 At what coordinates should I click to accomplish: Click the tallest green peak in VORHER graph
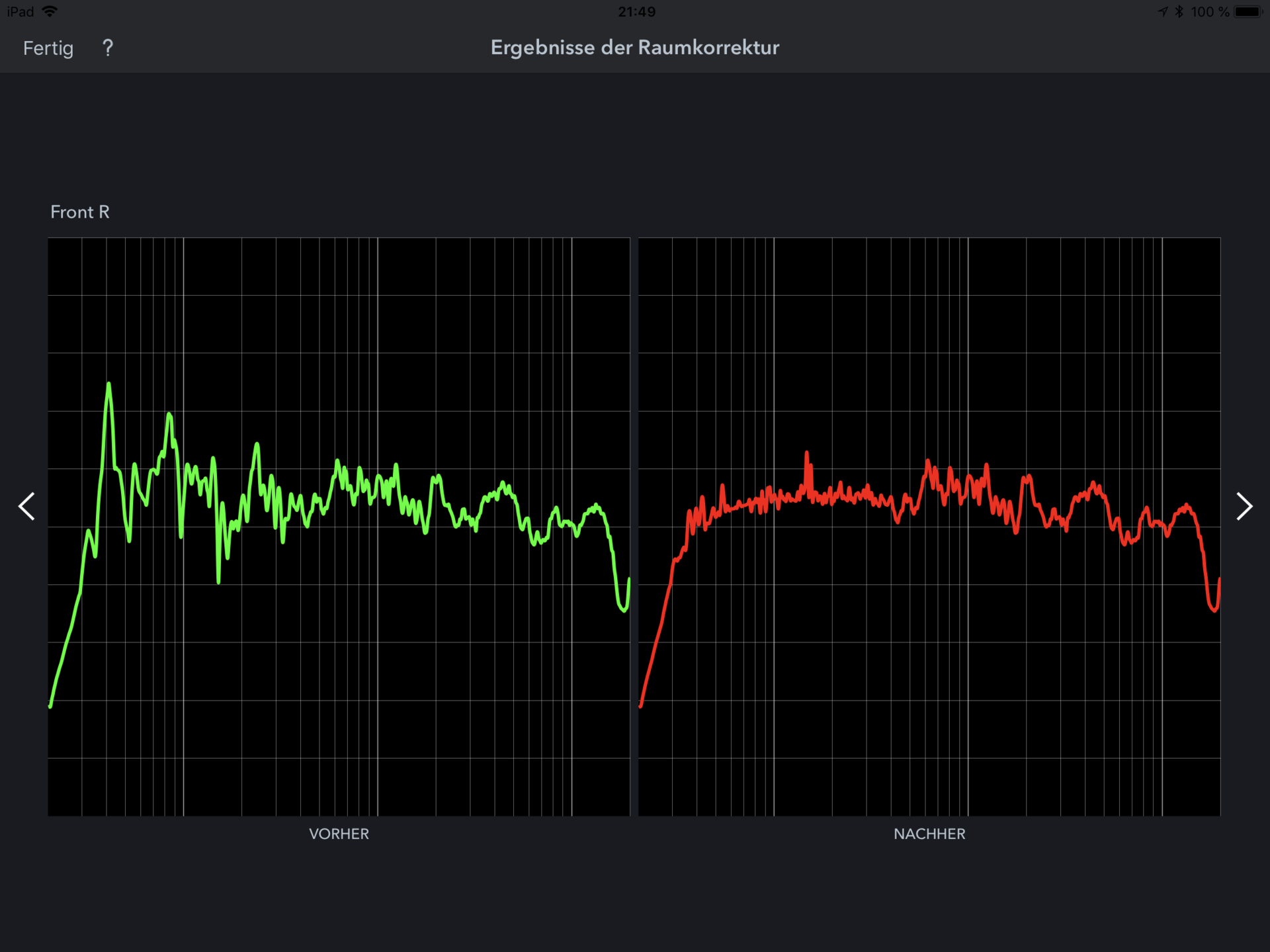pyautogui.click(x=108, y=386)
